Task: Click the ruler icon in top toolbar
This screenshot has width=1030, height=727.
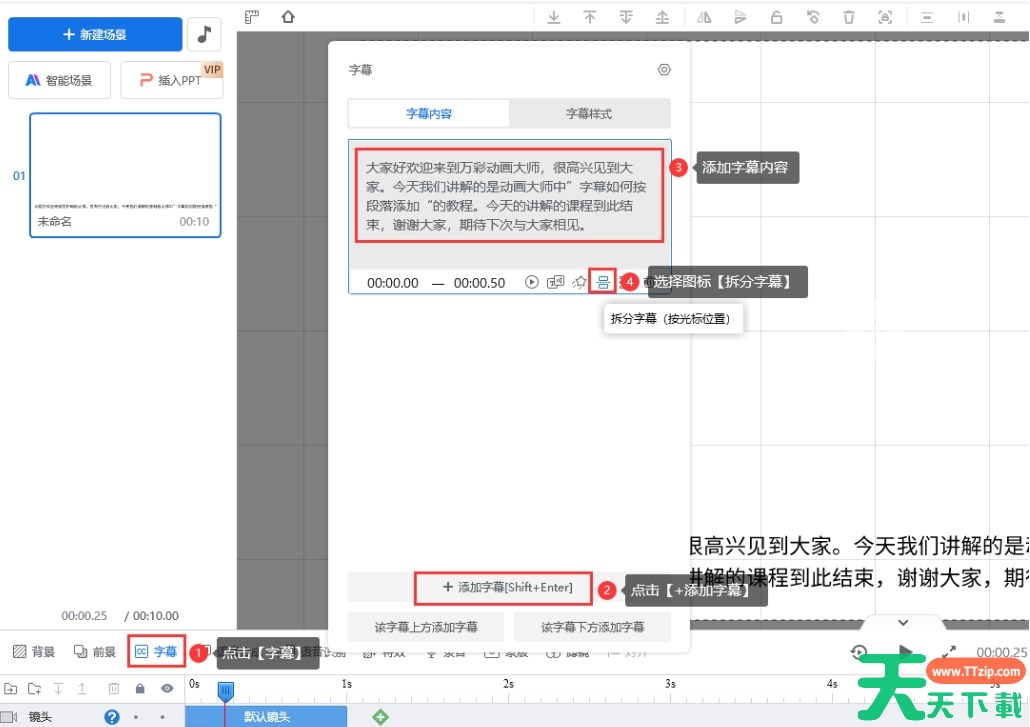Action: pos(252,16)
